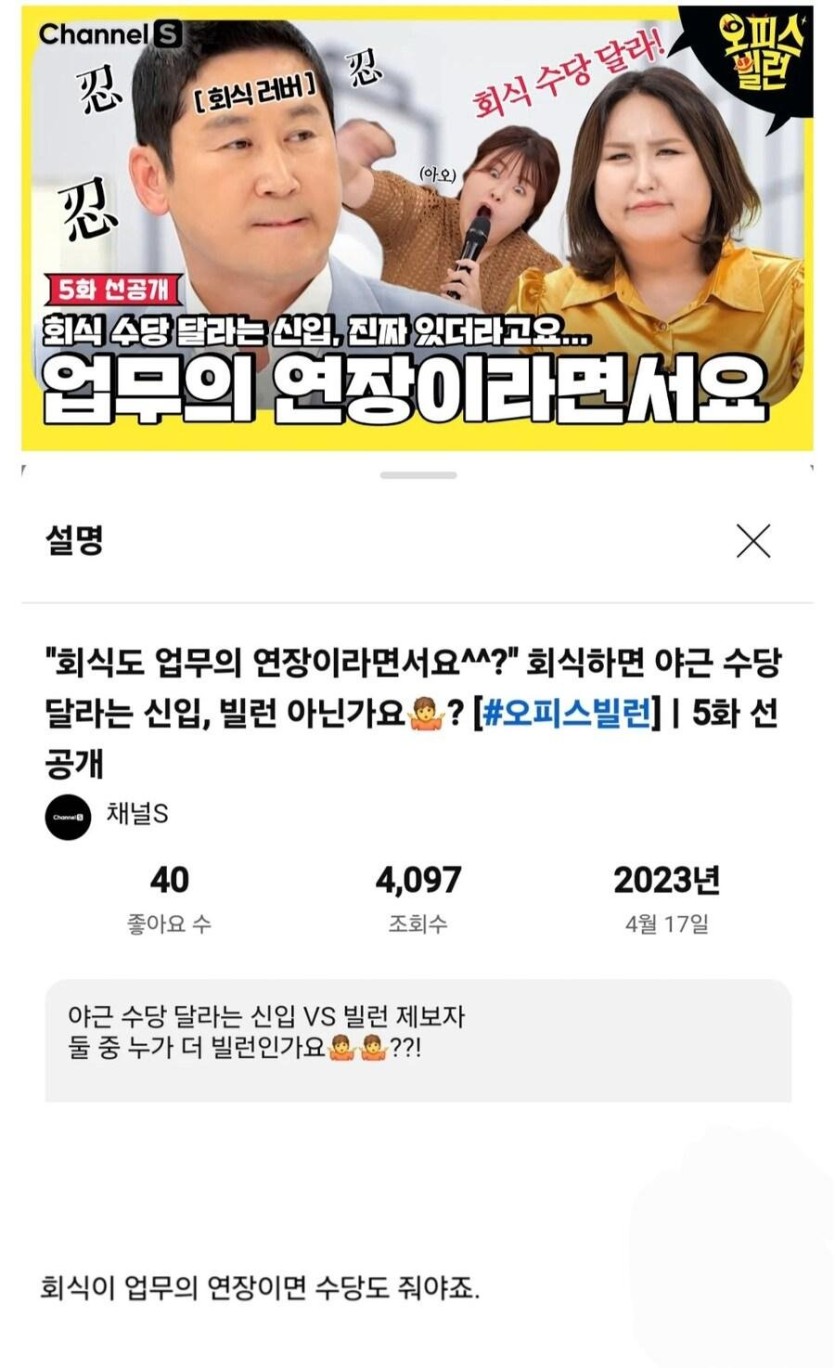
Task: Tap the gray video description box
Action: pyautogui.click(x=418, y=1041)
